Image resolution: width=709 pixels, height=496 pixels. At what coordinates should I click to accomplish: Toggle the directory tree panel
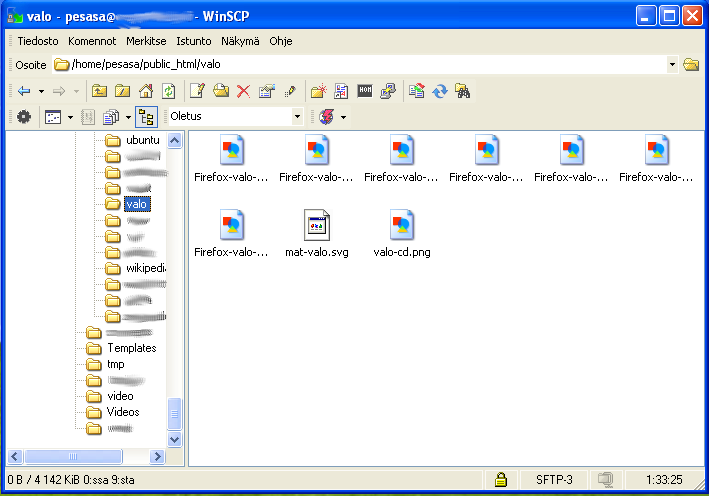[x=146, y=117]
